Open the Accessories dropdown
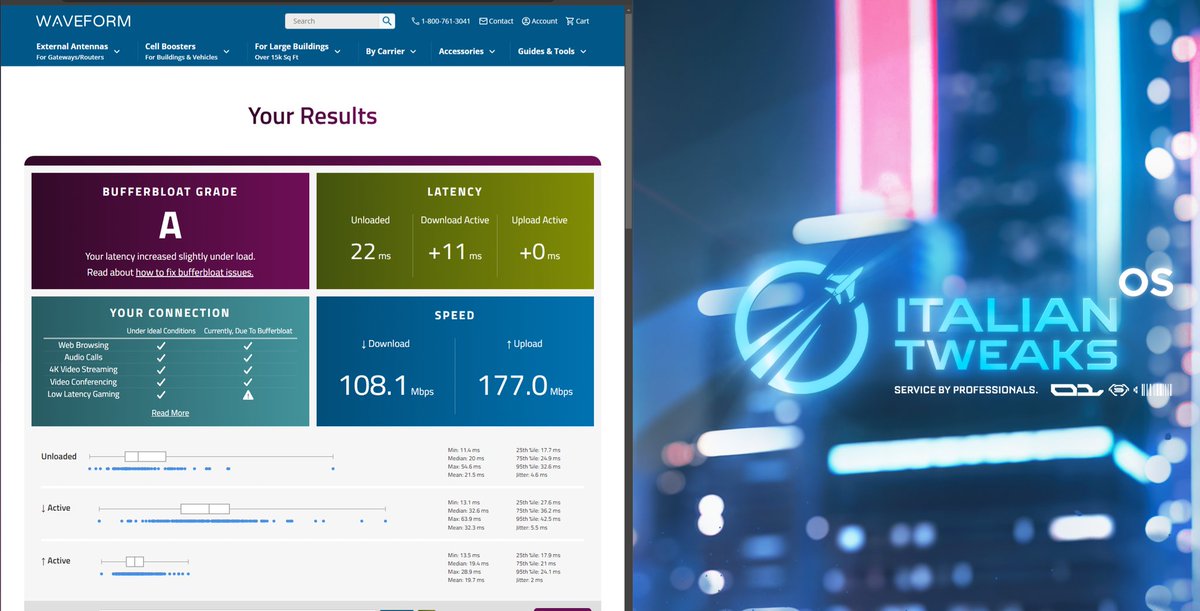This screenshot has width=1200, height=611. point(467,51)
